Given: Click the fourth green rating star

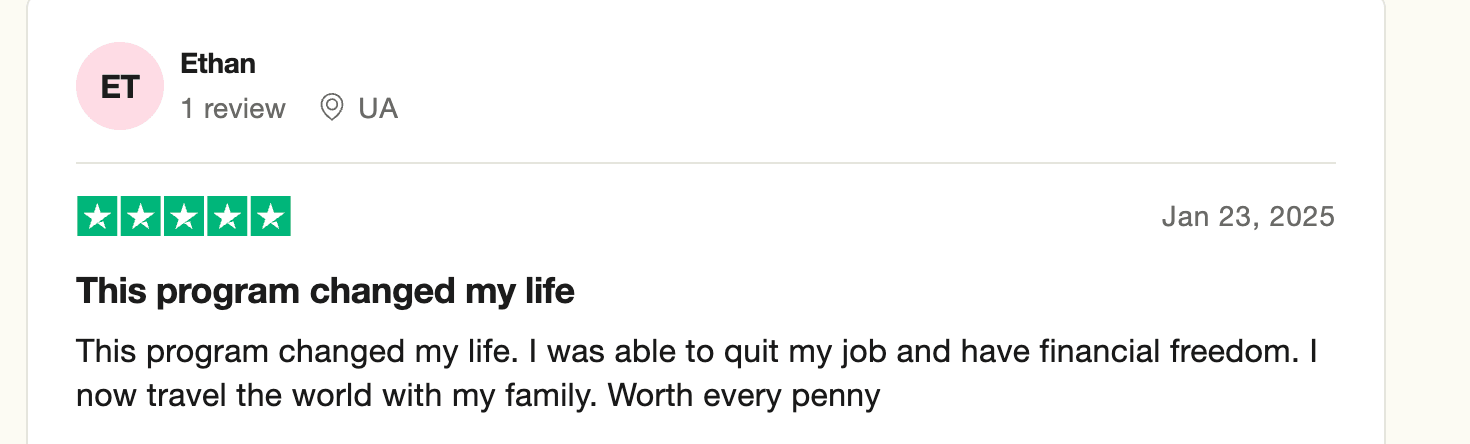Looking at the screenshot, I should point(226,216).
